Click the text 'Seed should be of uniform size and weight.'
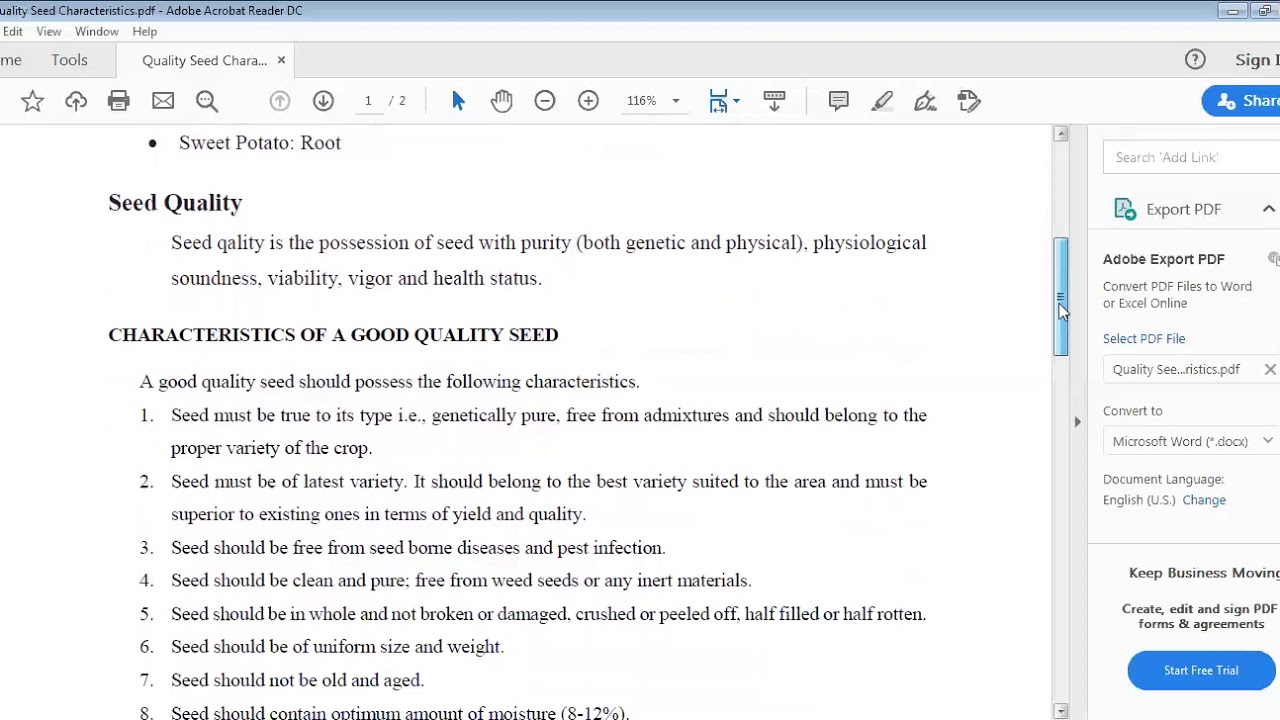The height and width of the screenshot is (720, 1280). tap(337, 647)
